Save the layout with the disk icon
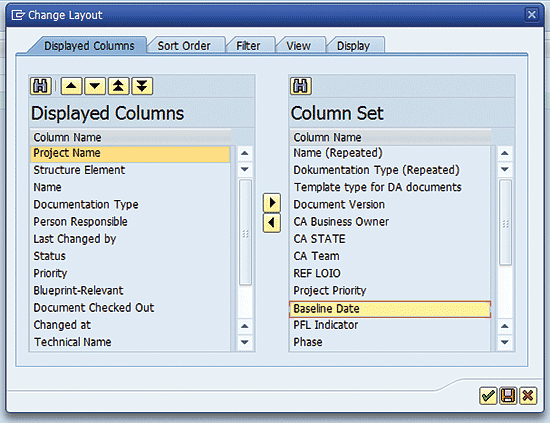 508,396
